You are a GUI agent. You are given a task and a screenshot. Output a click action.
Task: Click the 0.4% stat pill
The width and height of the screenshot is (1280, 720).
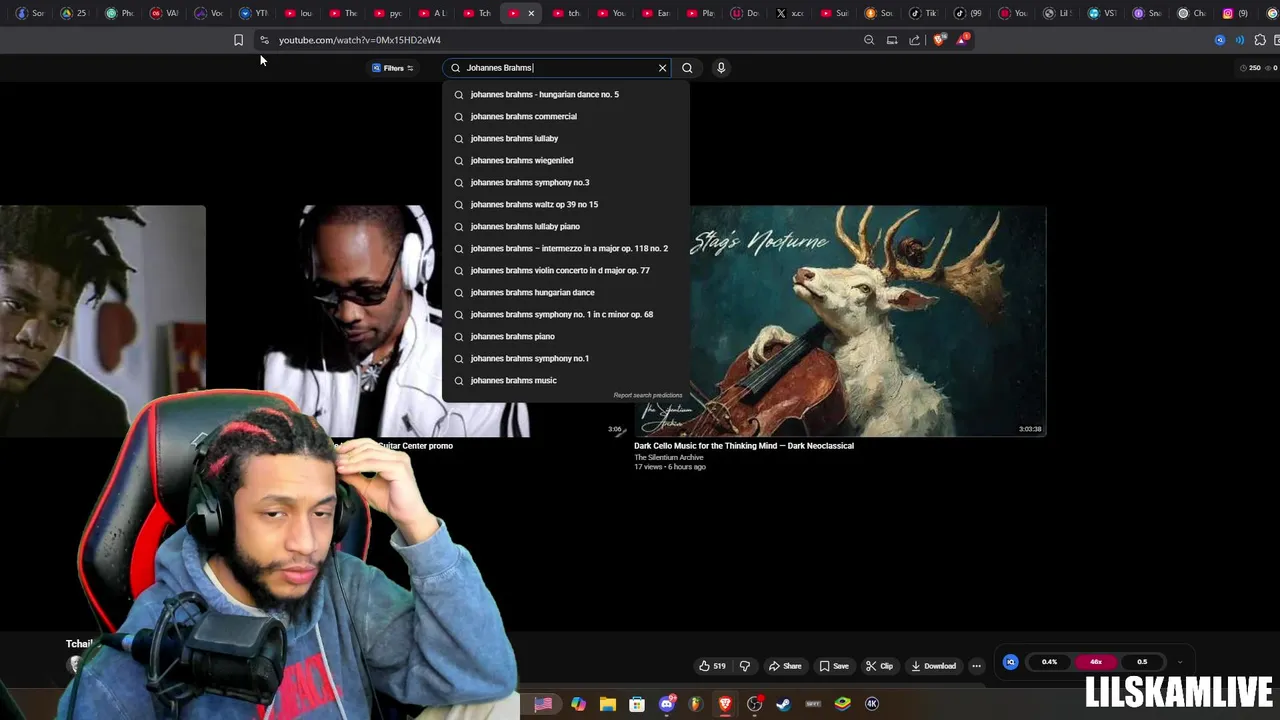pos(1049,662)
